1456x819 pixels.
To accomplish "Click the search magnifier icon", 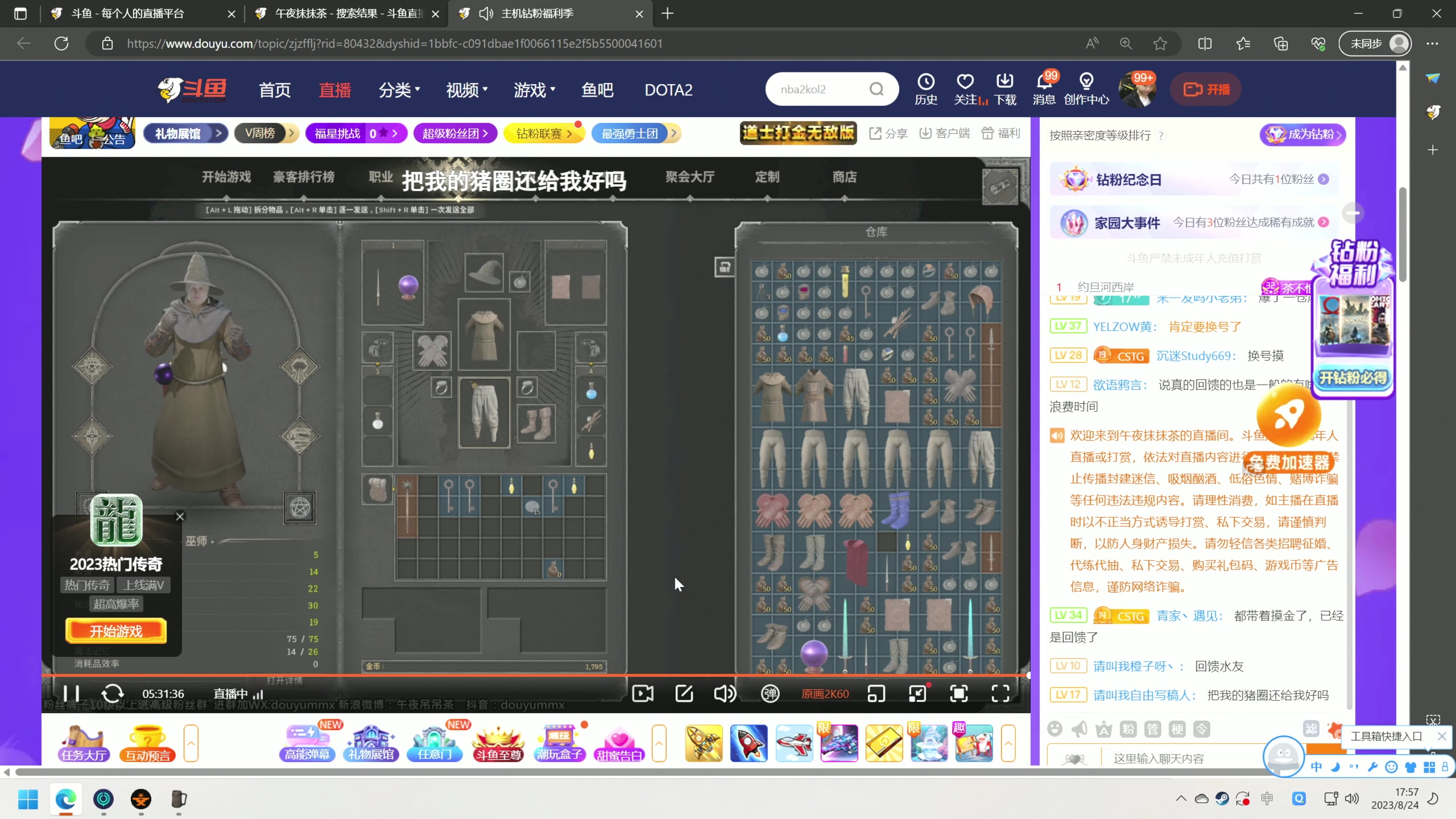I will point(876,89).
